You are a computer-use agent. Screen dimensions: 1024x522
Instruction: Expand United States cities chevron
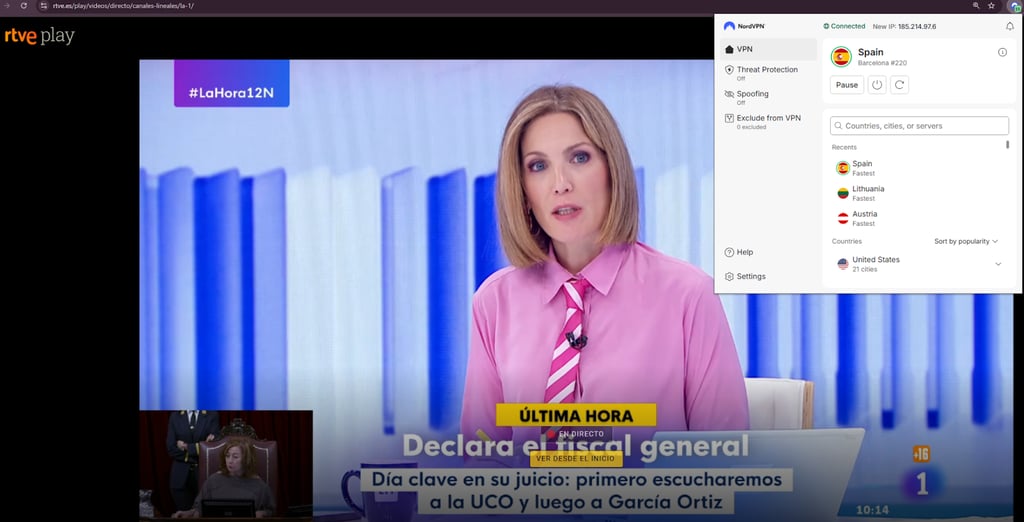pyautogui.click(x=998, y=264)
